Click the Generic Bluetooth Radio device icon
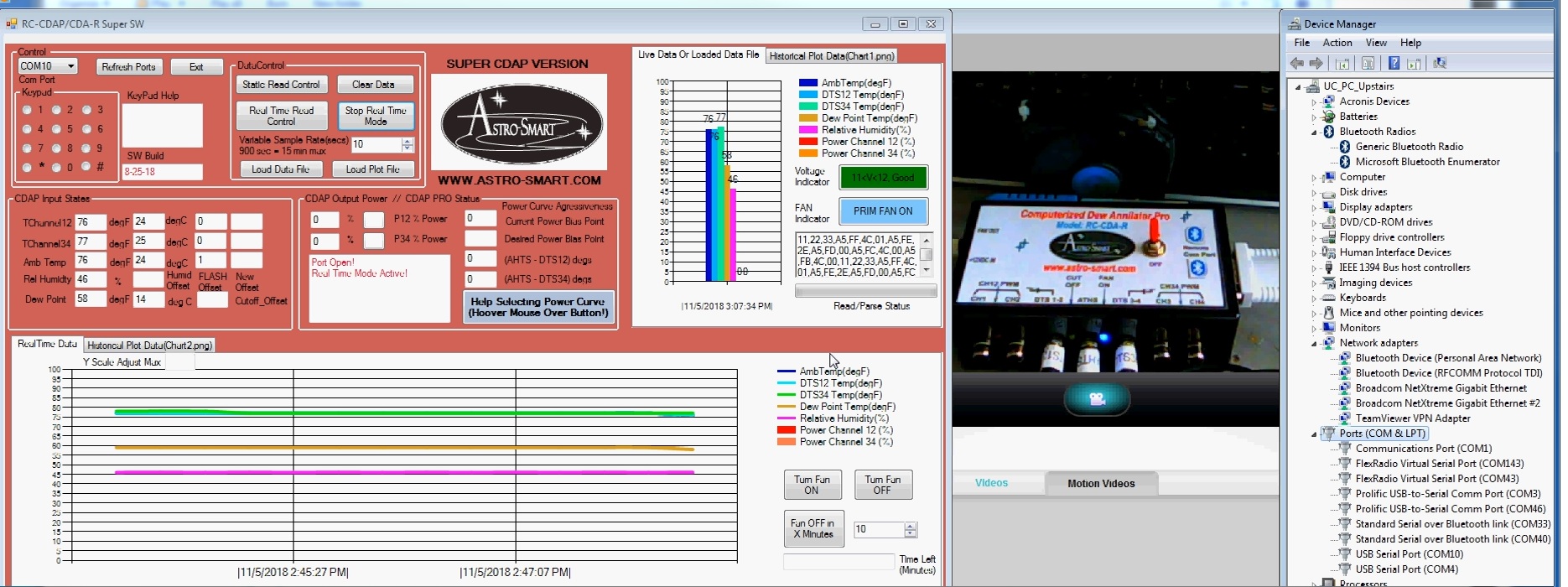The height and width of the screenshot is (587, 1568). (1345, 147)
